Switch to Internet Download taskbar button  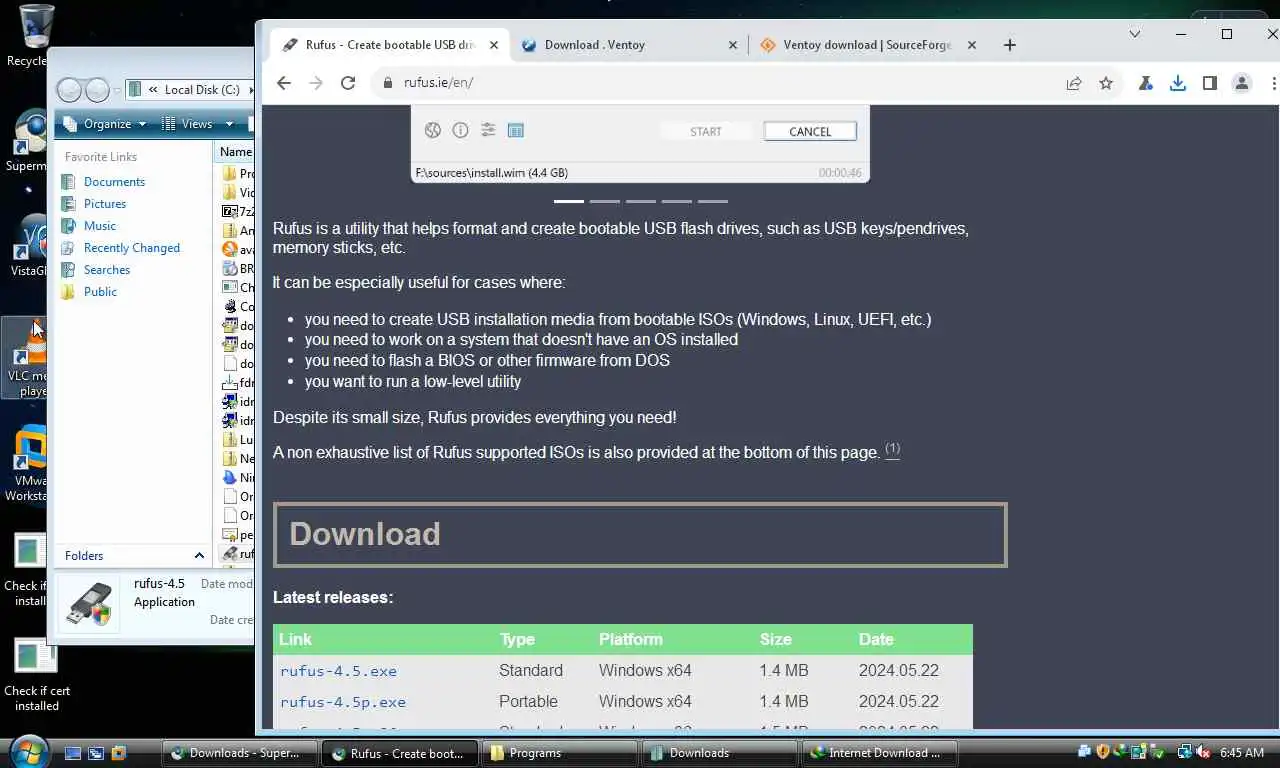[x=879, y=753]
